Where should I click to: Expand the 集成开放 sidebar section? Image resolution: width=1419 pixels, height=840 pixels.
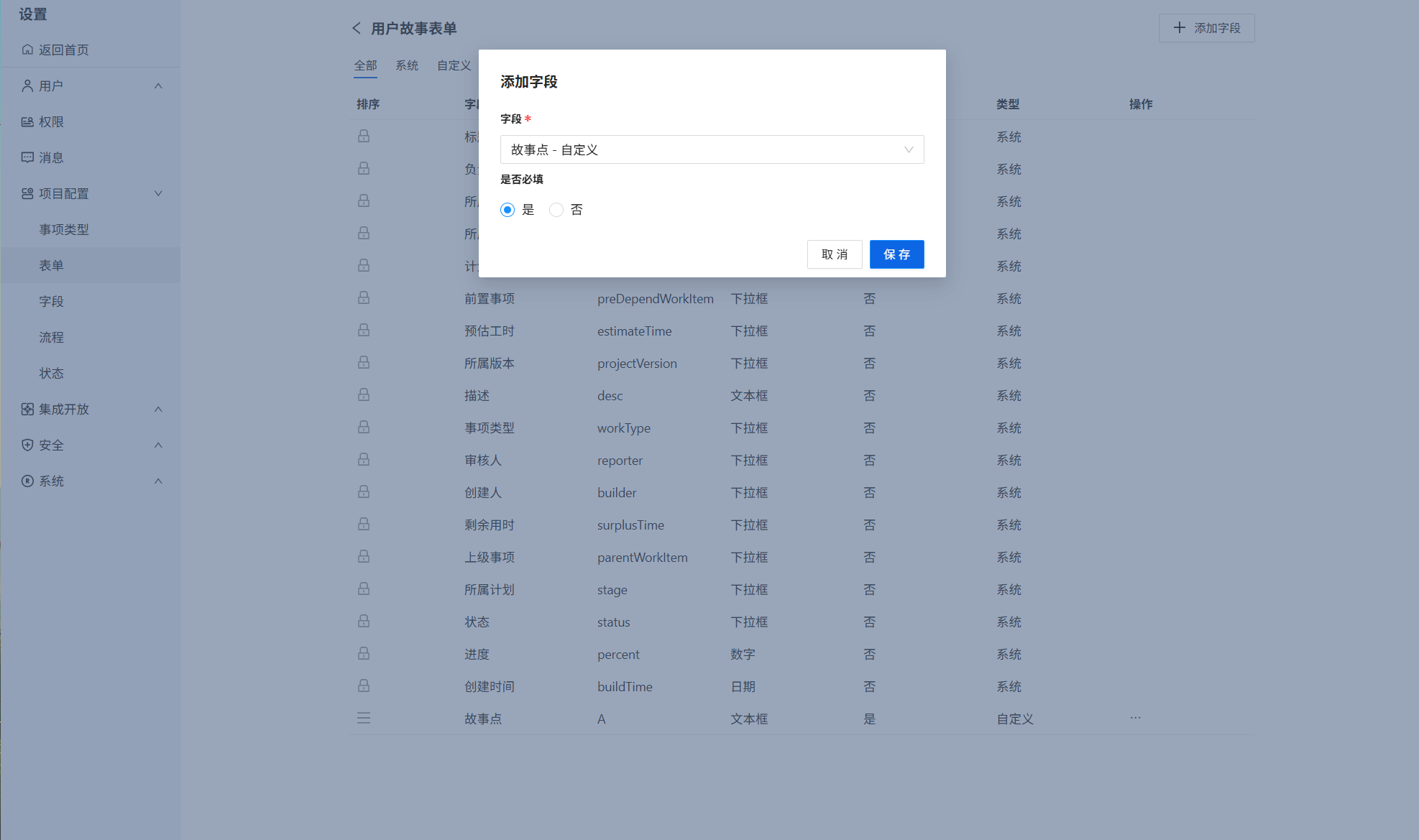click(158, 409)
